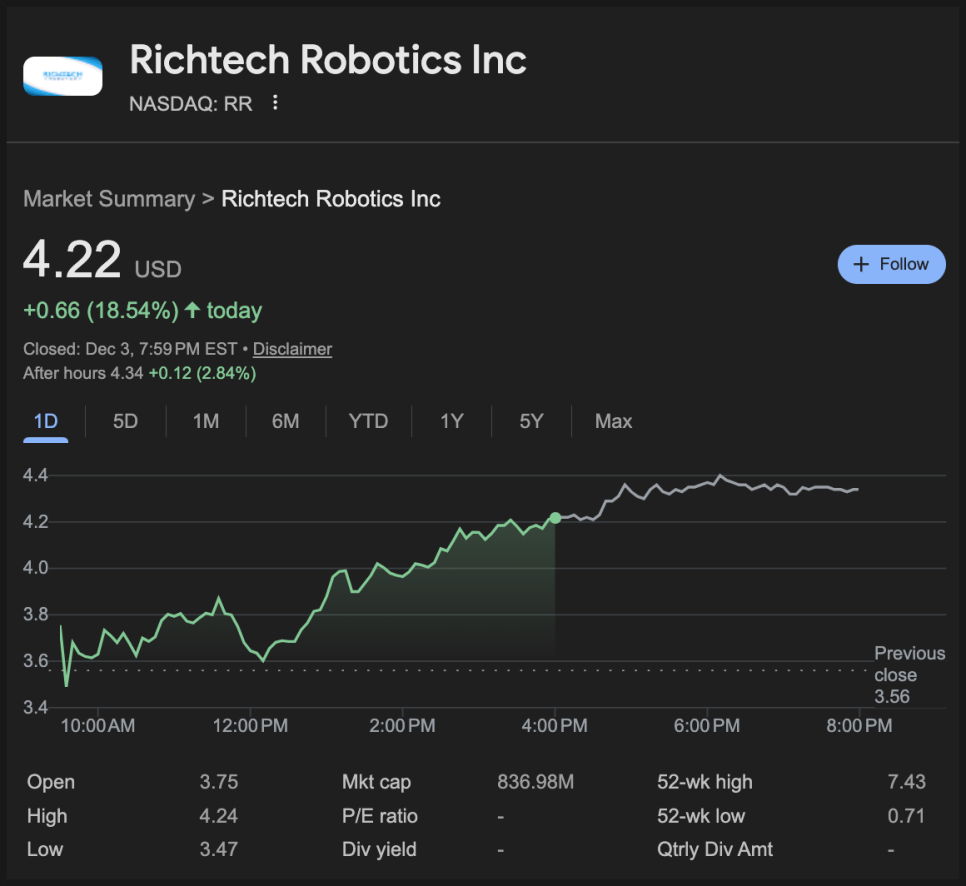Click the Mkt cap value 836.98M
The height and width of the screenshot is (886, 966).
coord(535,782)
